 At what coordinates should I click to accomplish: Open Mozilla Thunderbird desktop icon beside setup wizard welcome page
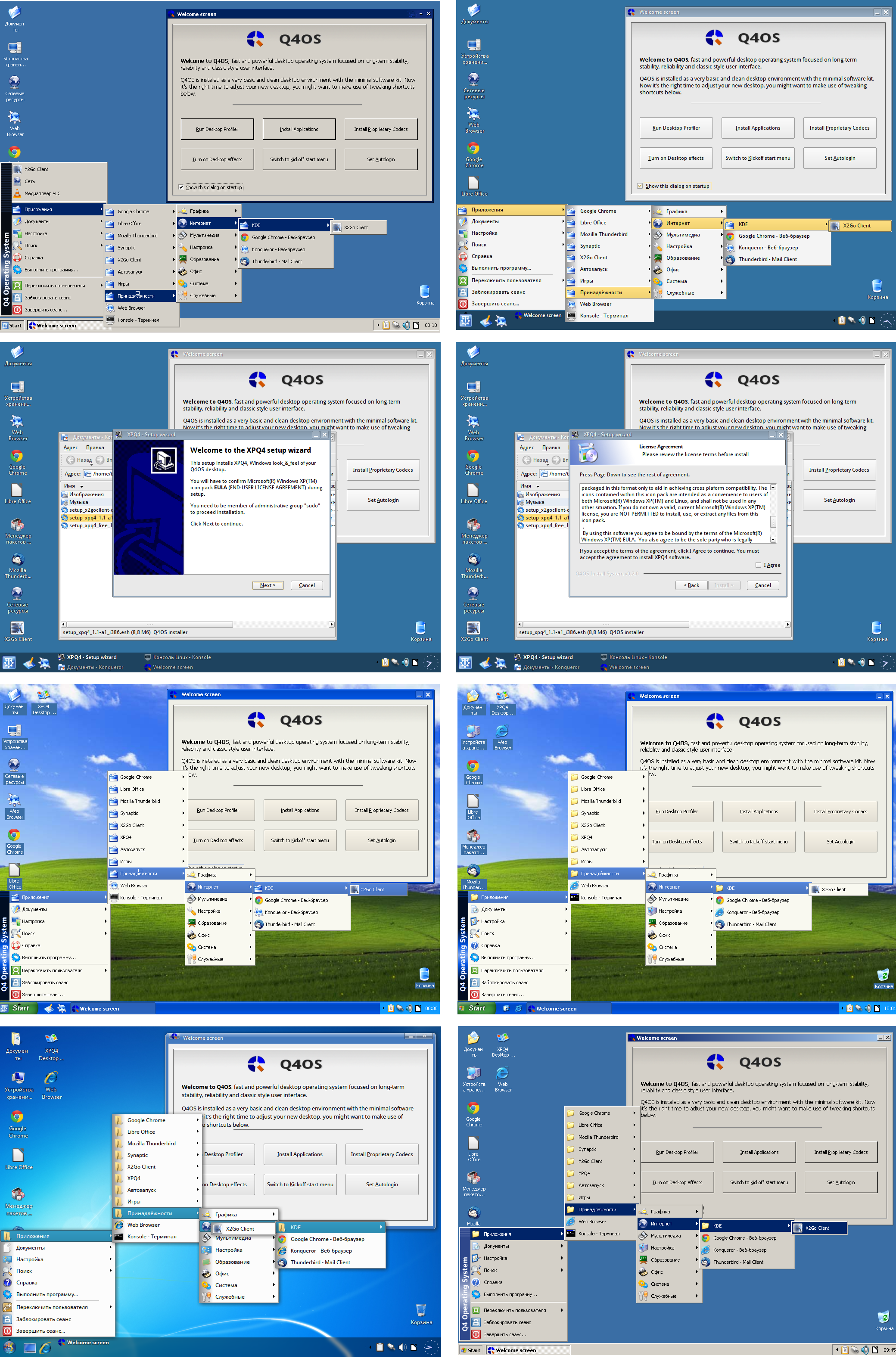[18, 566]
